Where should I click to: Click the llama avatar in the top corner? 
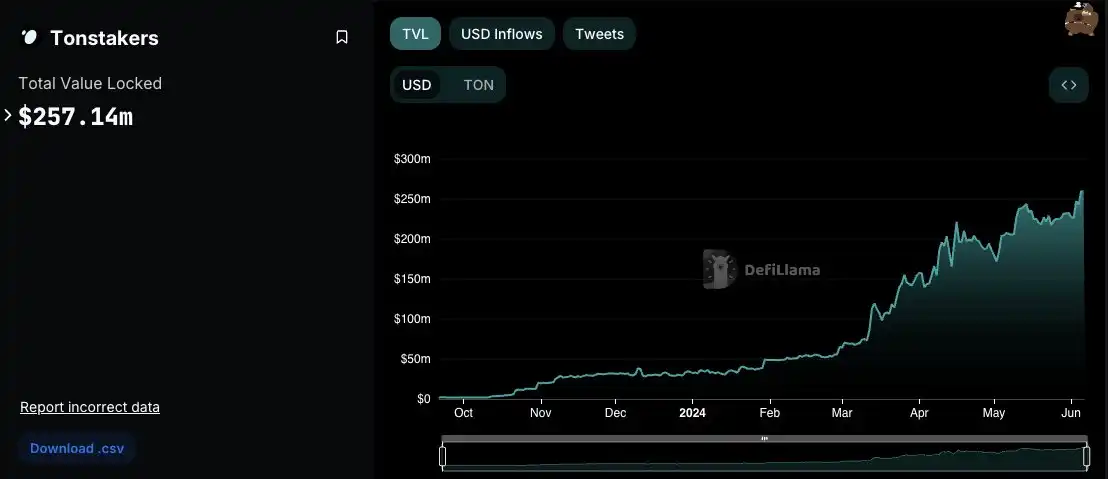coord(1081,19)
